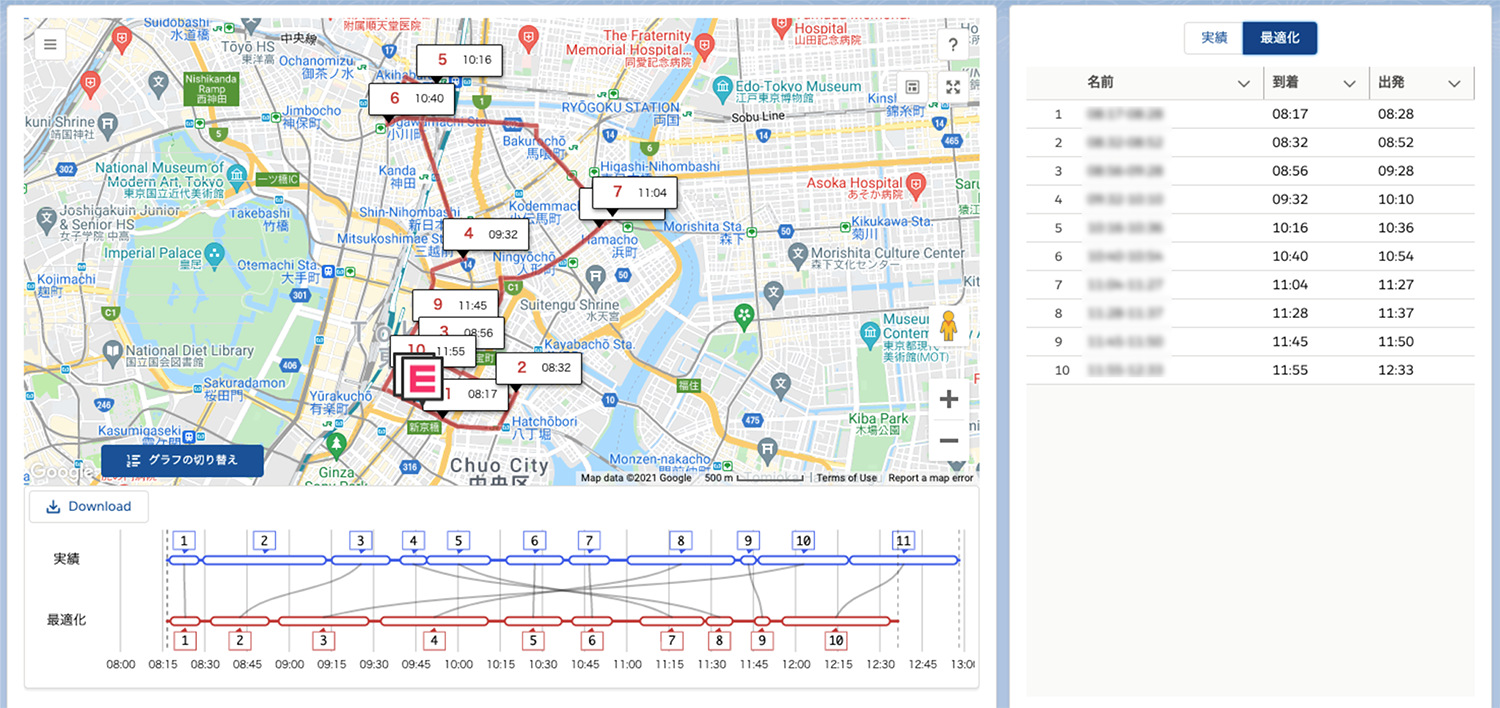The image size is (1500, 708).
Task: Select map stop 6 labeled 10:40
Action: click(411, 98)
